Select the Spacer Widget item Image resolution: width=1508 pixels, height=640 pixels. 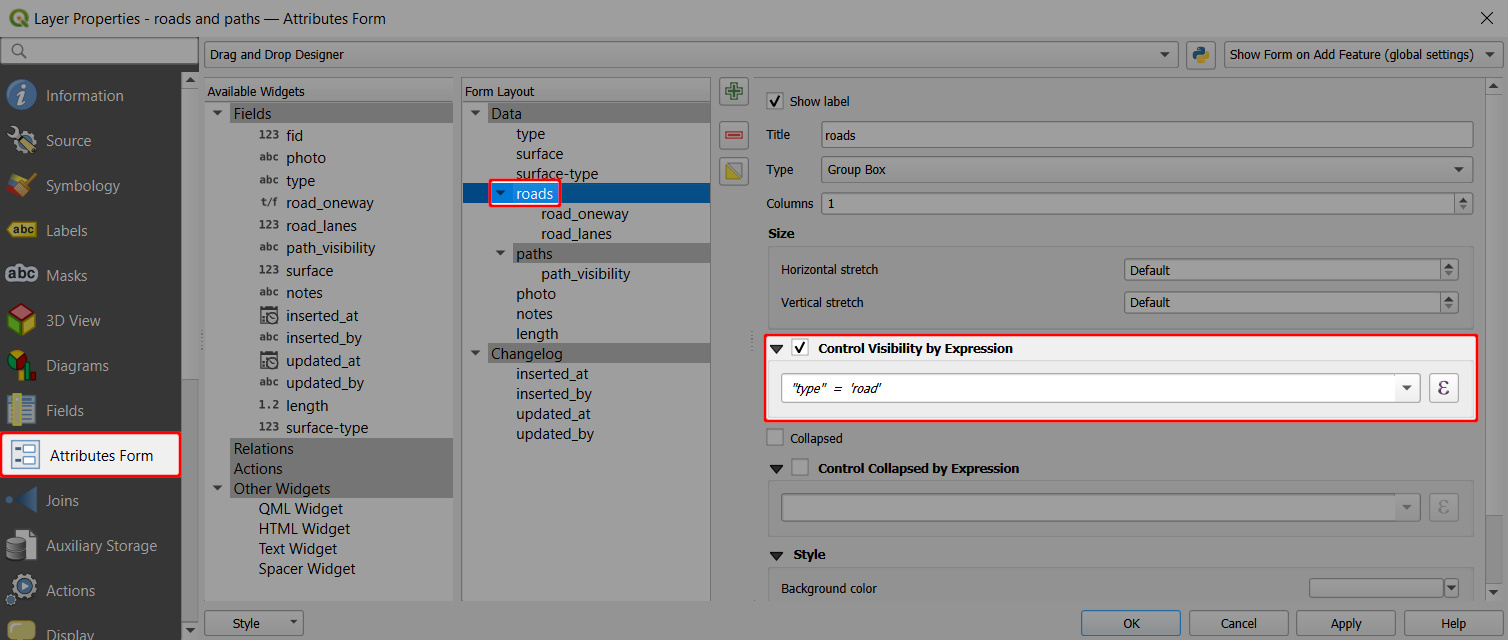click(307, 569)
